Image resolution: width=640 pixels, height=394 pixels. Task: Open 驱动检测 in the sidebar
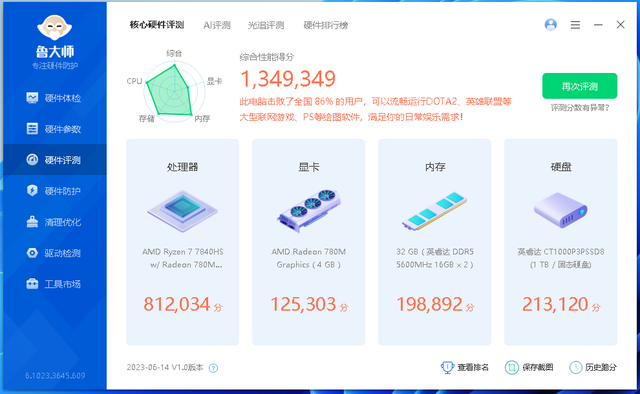[55, 253]
